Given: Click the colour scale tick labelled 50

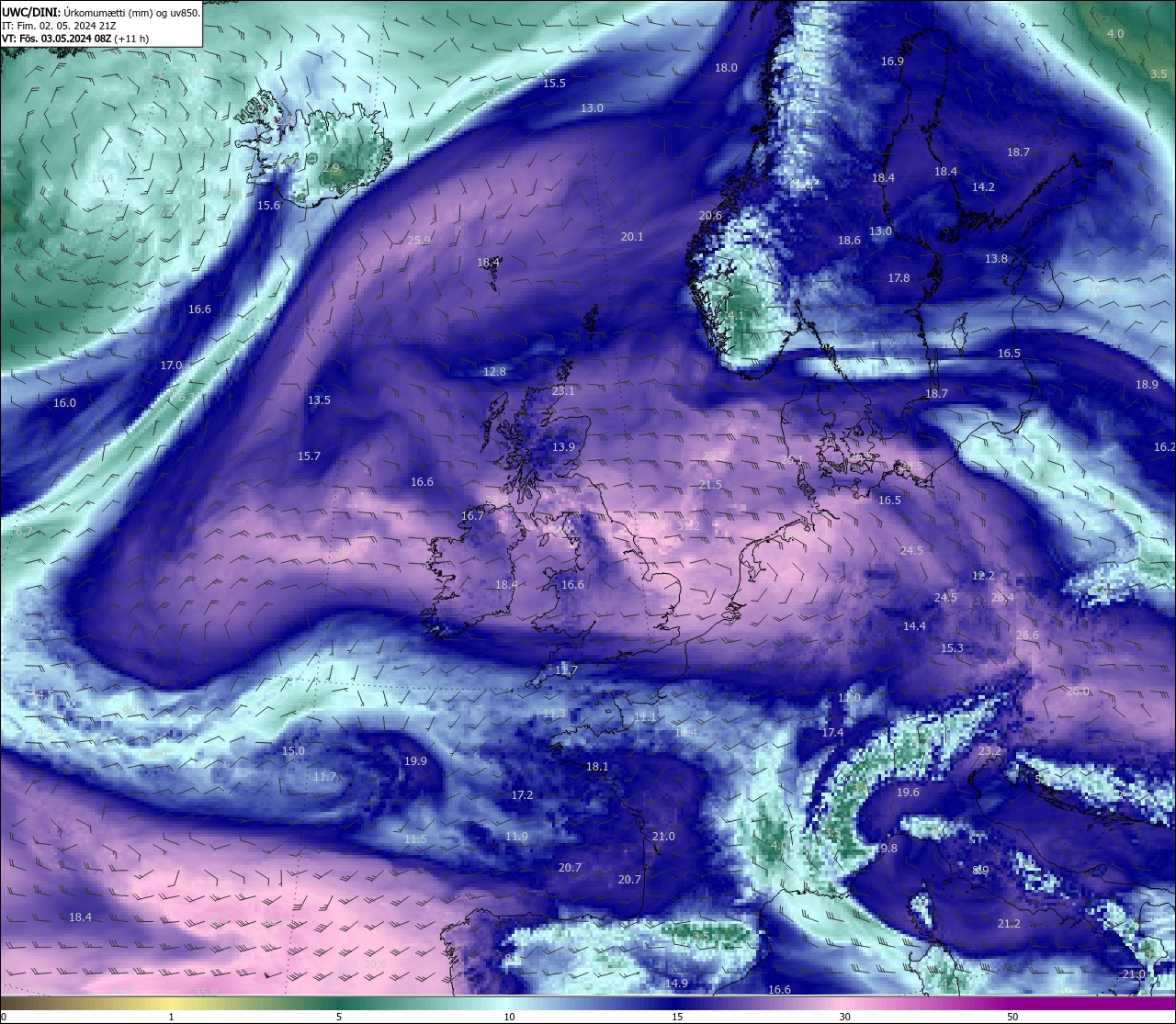Looking at the screenshot, I should [1012, 1017].
